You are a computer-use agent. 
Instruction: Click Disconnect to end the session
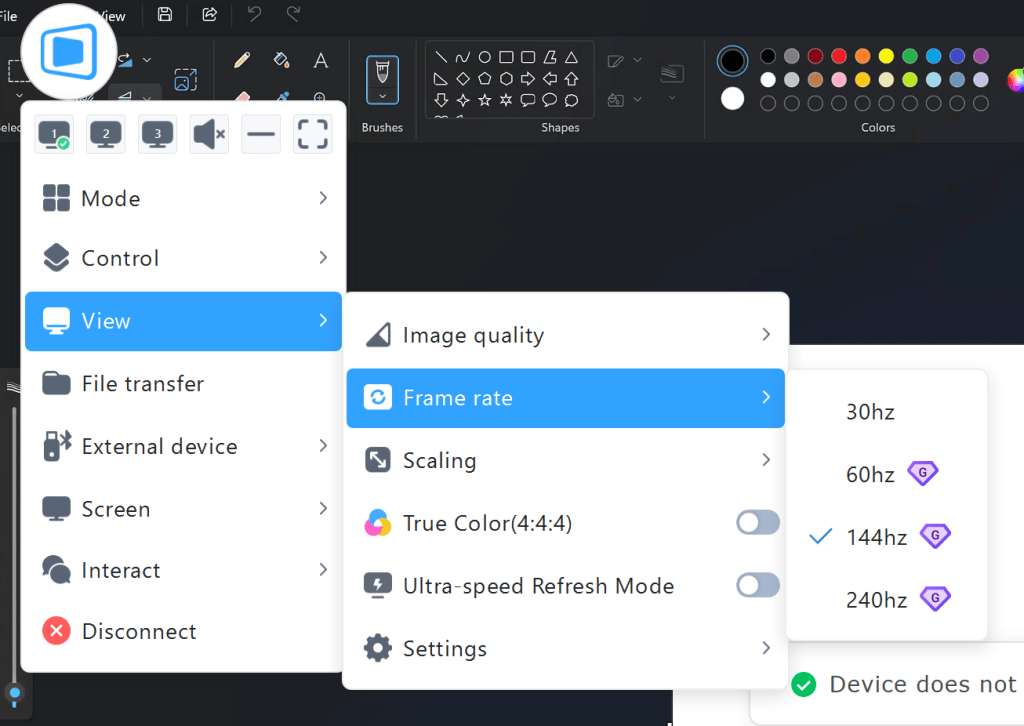tap(184, 631)
